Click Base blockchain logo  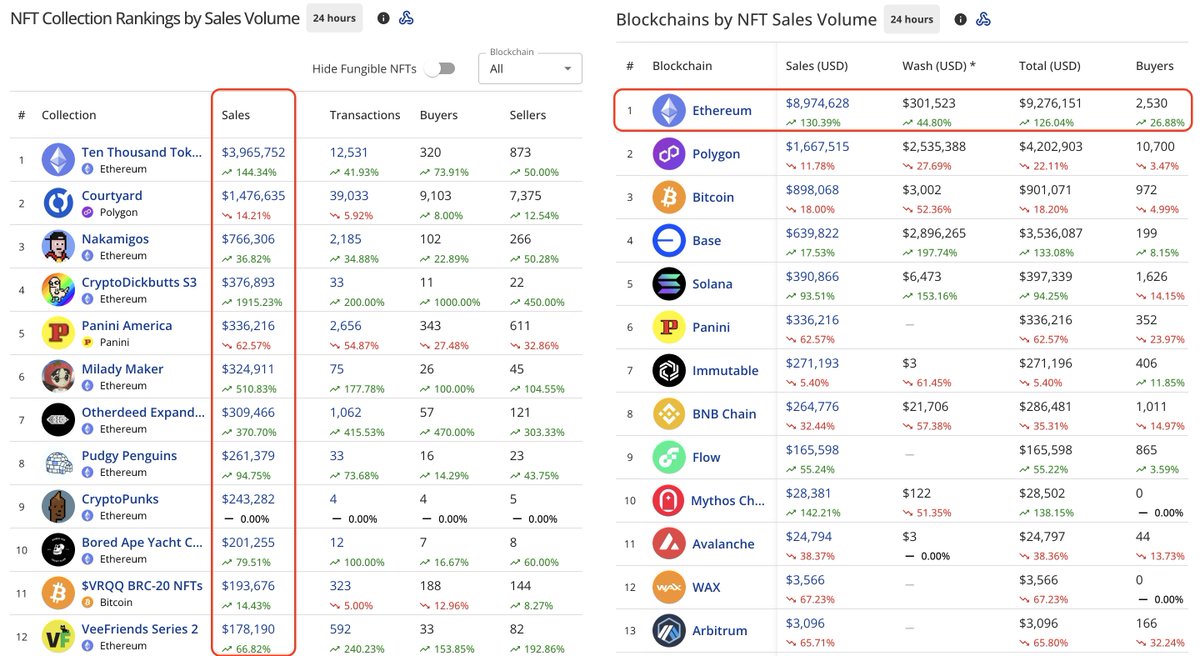click(669, 241)
